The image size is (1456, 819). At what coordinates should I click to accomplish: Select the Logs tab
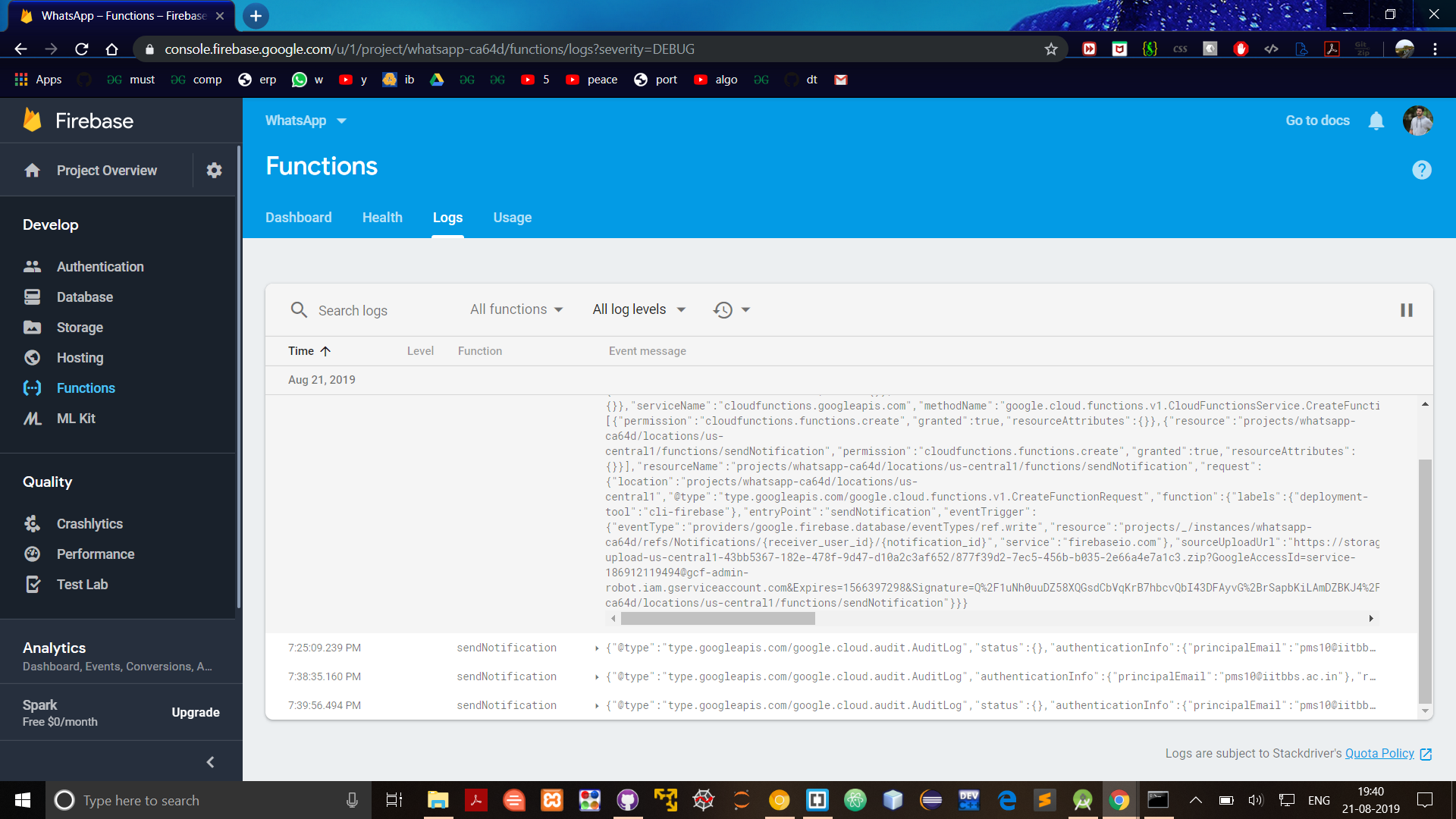click(x=447, y=218)
